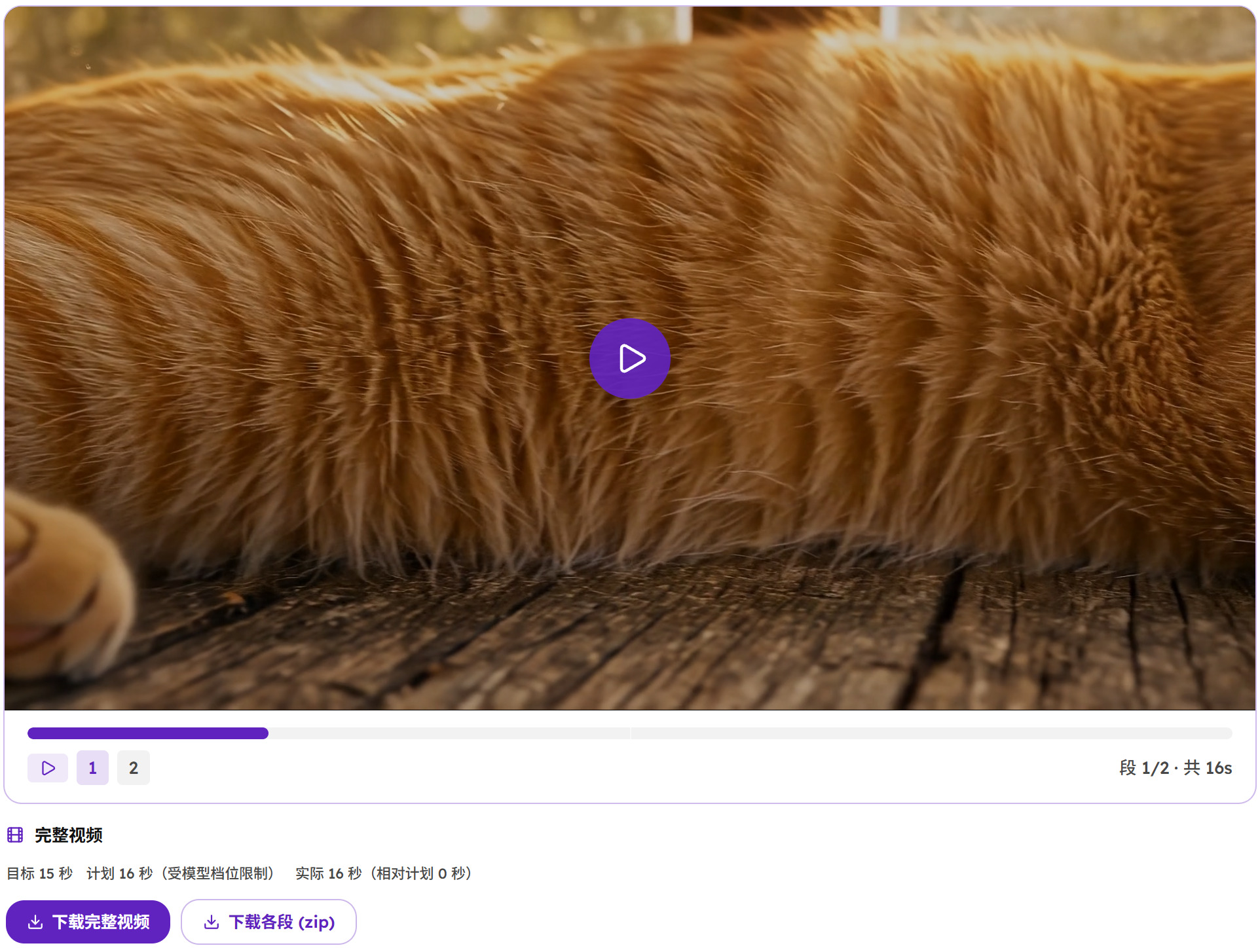Image resolution: width=1260 pixels, height=952 pixels.
Task: Click the 下载各段 (zip) button
Action: click(269, 922)
